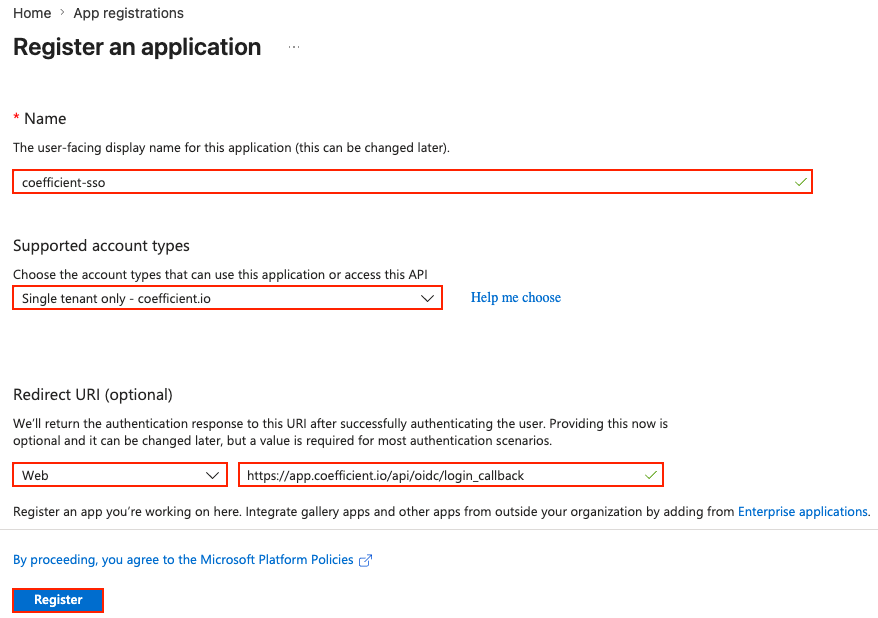Open the ellipsis more options menu
The width and height of the screenshot is (878, 618).
(x=294, y=48)
